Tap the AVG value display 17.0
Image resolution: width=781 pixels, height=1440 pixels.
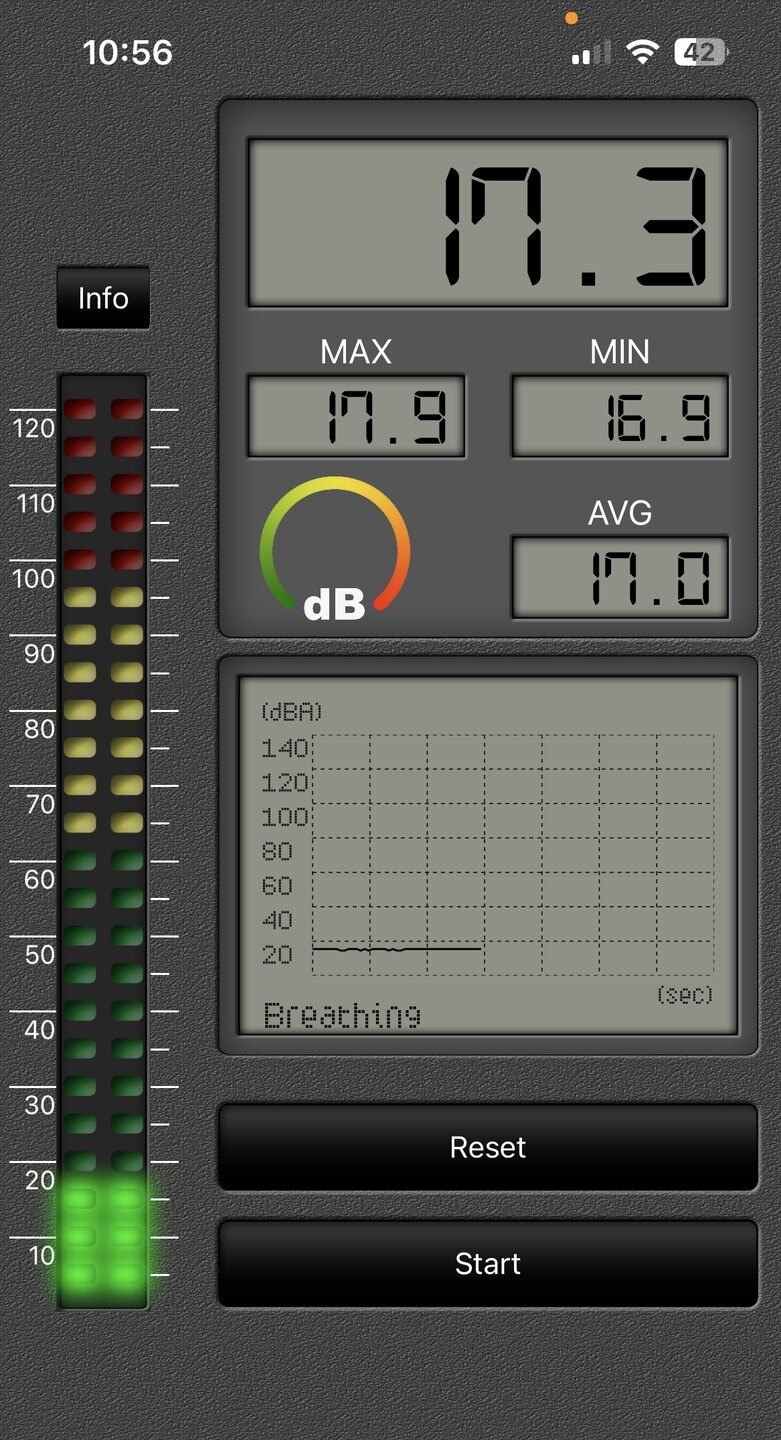[620, 577]
